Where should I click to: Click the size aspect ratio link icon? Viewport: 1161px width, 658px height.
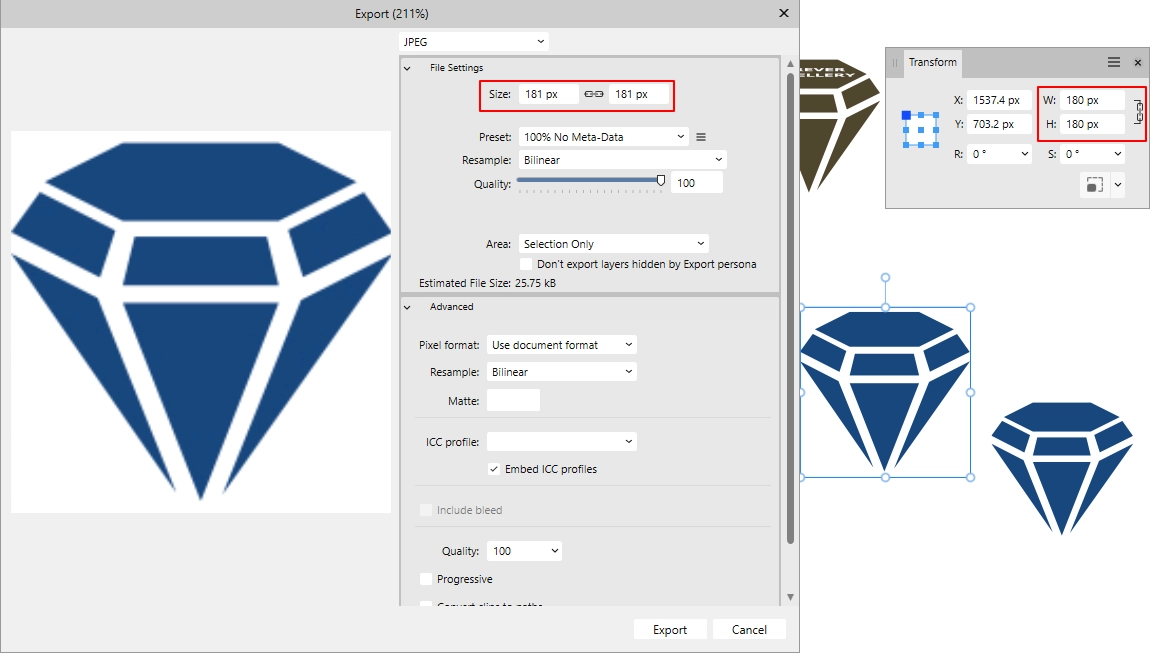coord(593,94)
